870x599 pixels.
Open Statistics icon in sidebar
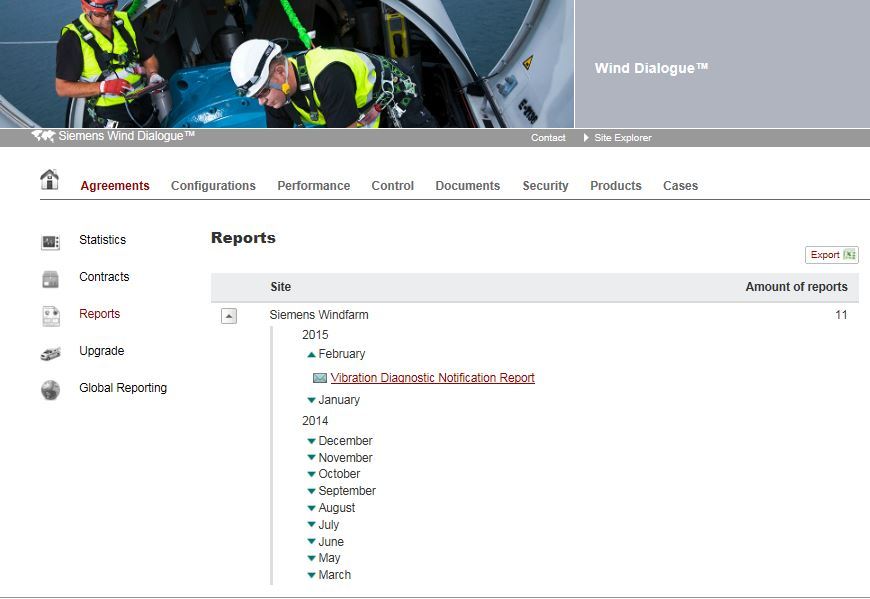50,242
